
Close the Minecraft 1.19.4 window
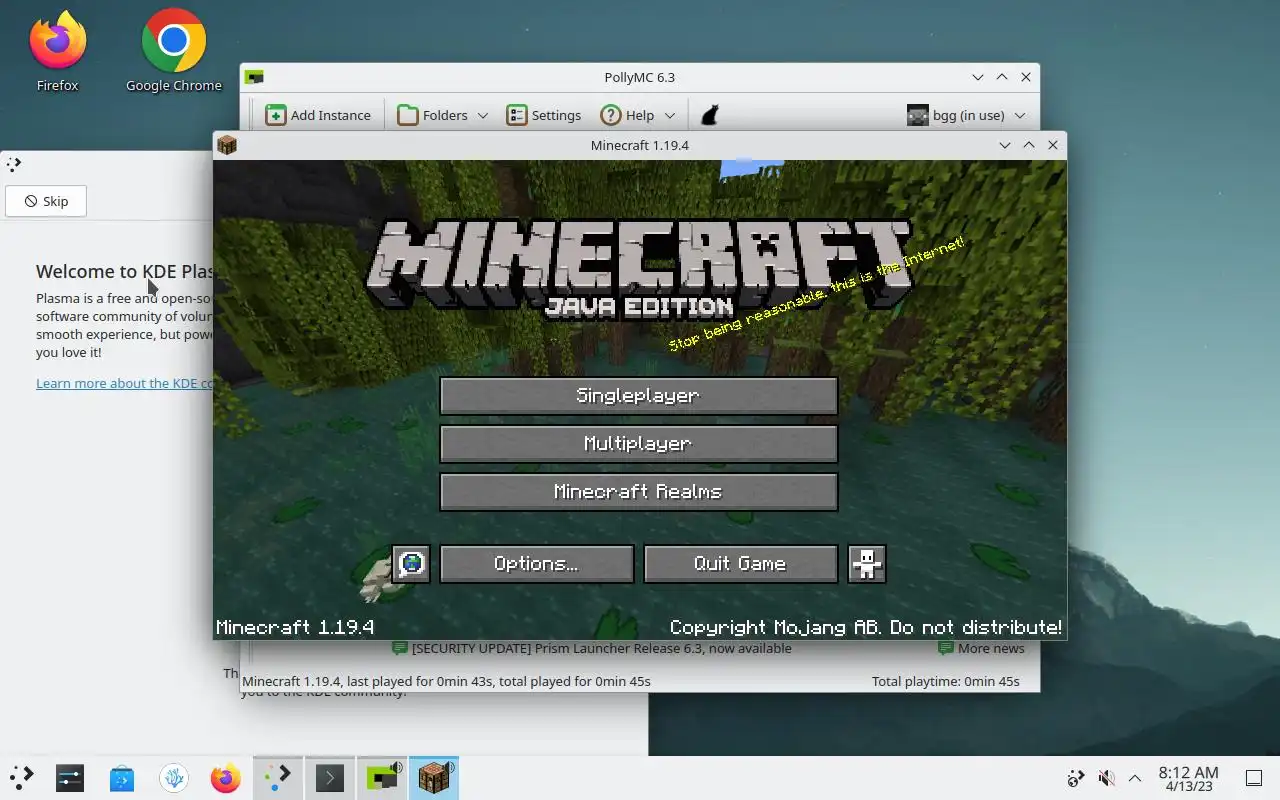click(x=1053, y=145)
